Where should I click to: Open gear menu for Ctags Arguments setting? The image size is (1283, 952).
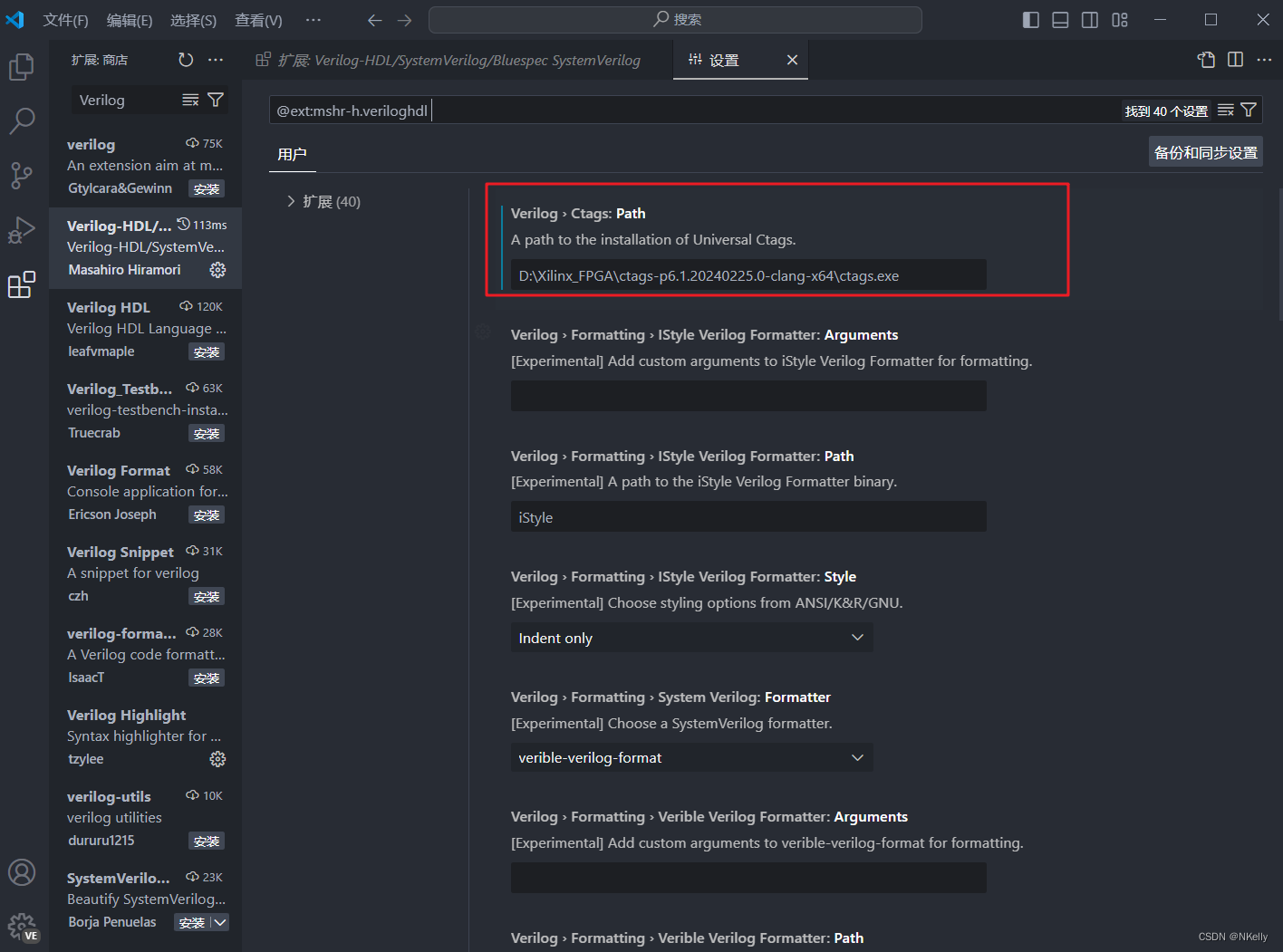(484, 332)
